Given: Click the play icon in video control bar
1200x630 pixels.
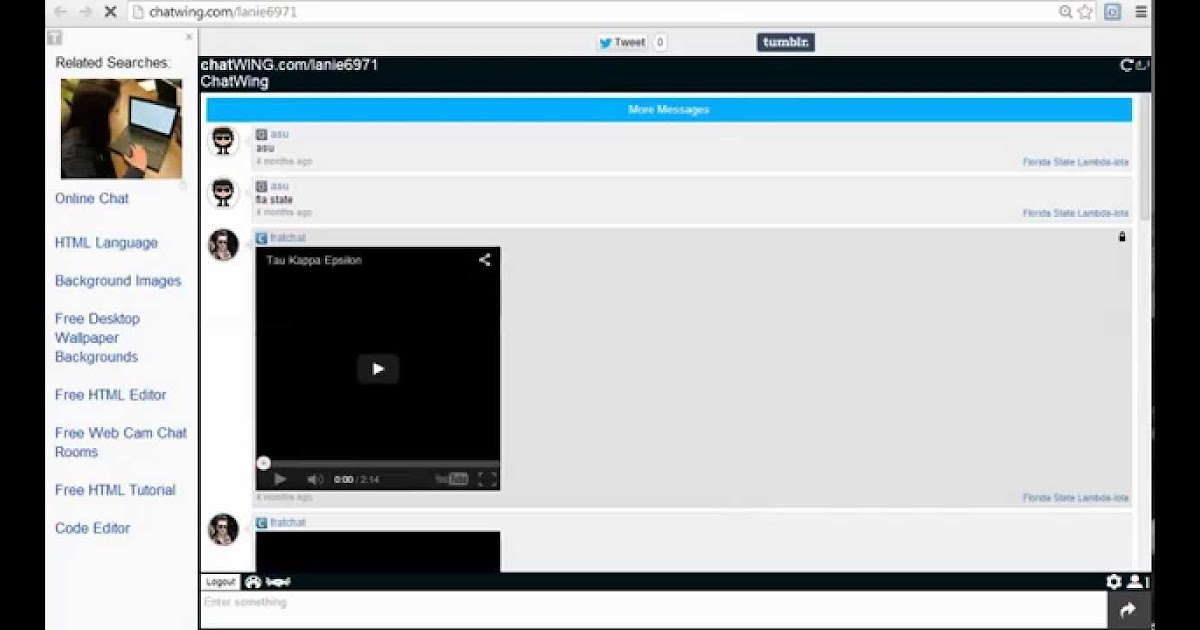Looking at the screenshot, I should click(x=280, y=479).
